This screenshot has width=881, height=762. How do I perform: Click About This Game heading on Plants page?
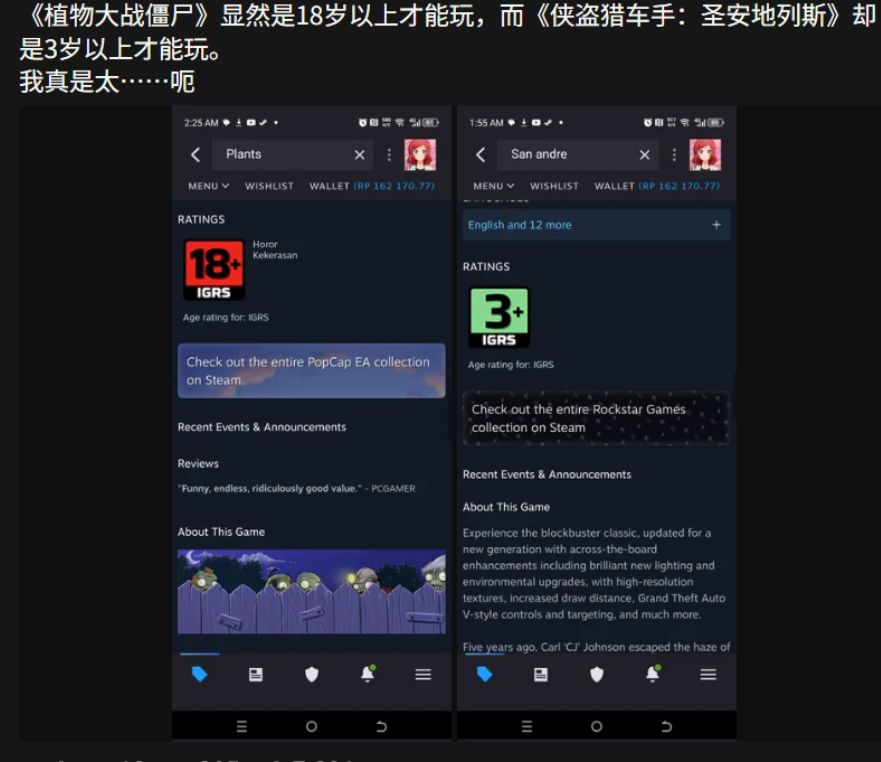coord(221,532)
